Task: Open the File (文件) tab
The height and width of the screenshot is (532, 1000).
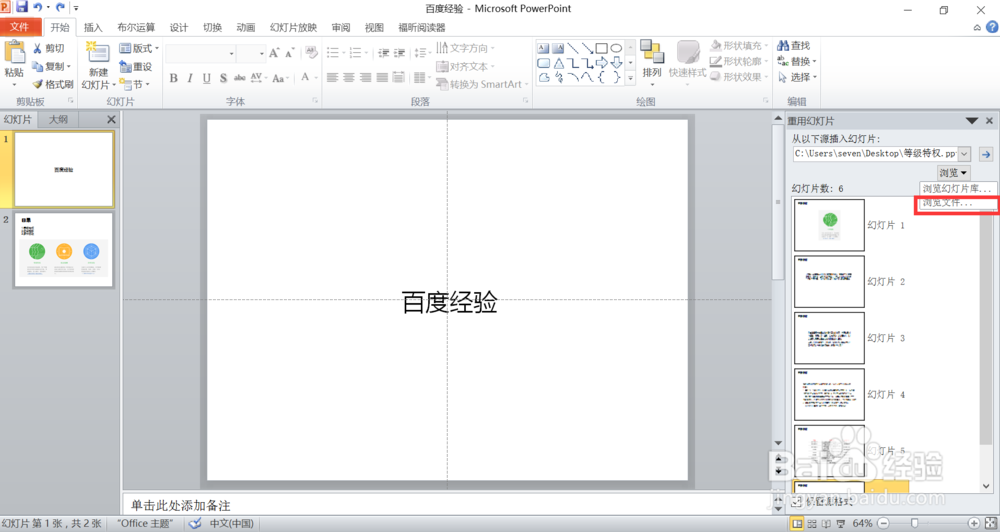Action: pyautogui.click(x=20, y=27)
